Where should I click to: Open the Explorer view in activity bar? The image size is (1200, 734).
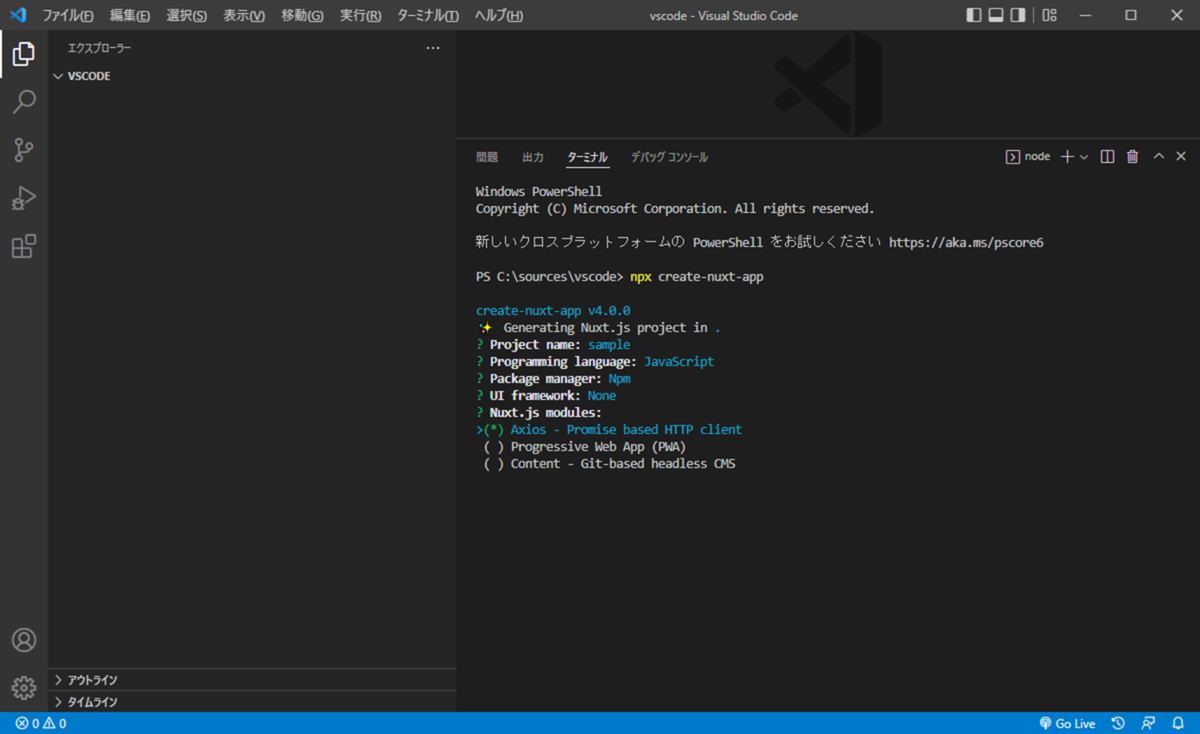[24, 54]
